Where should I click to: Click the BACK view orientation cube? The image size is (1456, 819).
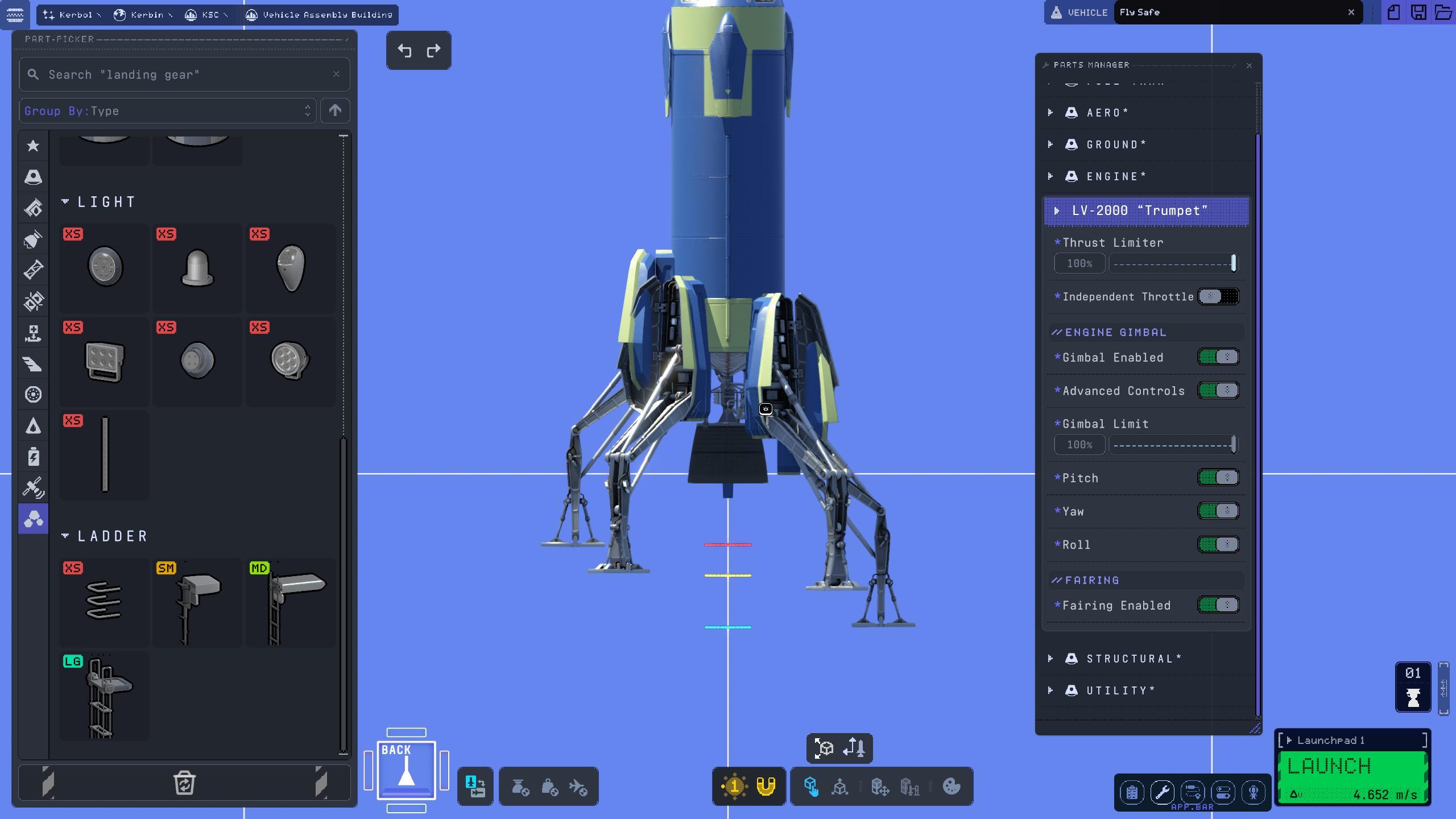click(x=406, y=770)
